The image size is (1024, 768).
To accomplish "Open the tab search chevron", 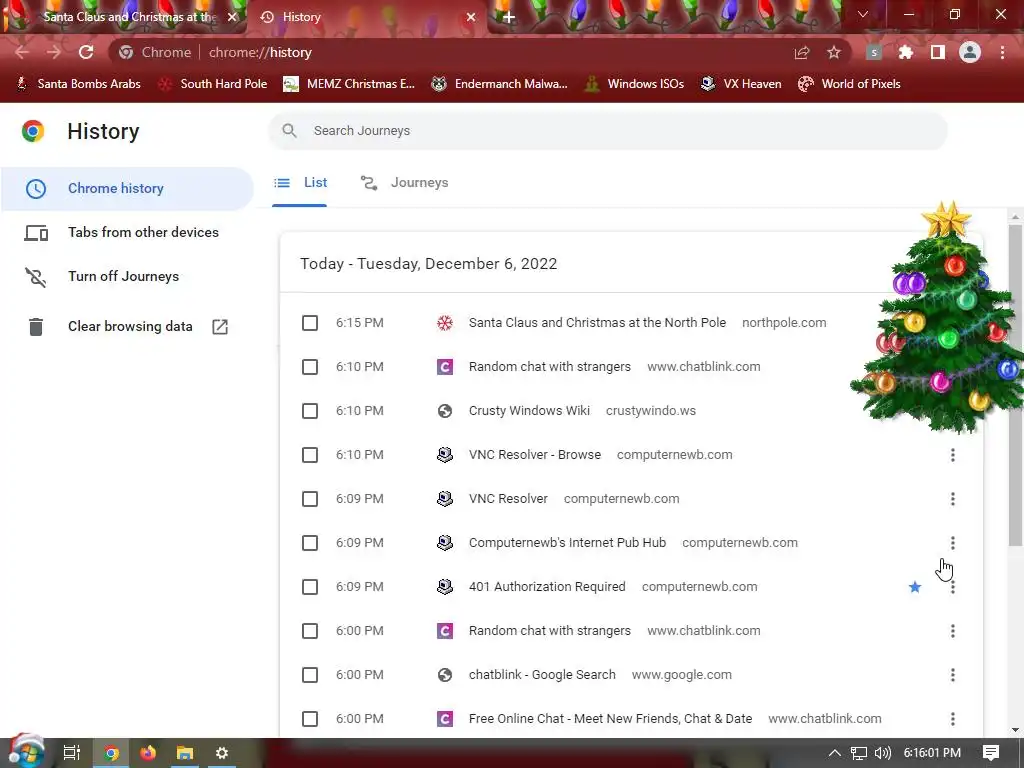I will pyautogui.click(x=863, y=14).
